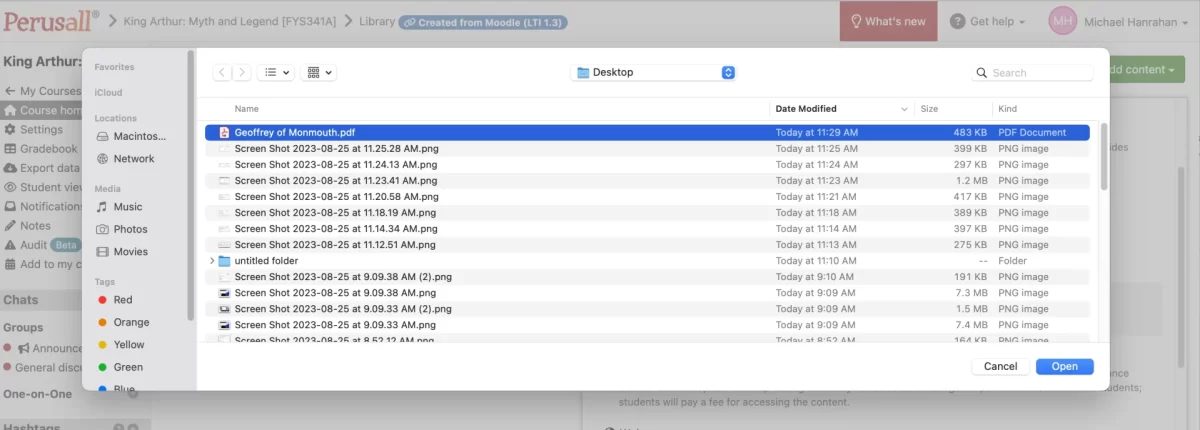Open Movies in Media sidebar
The height and width of the screenshot is (430, 1200).
tap(122, 252)
